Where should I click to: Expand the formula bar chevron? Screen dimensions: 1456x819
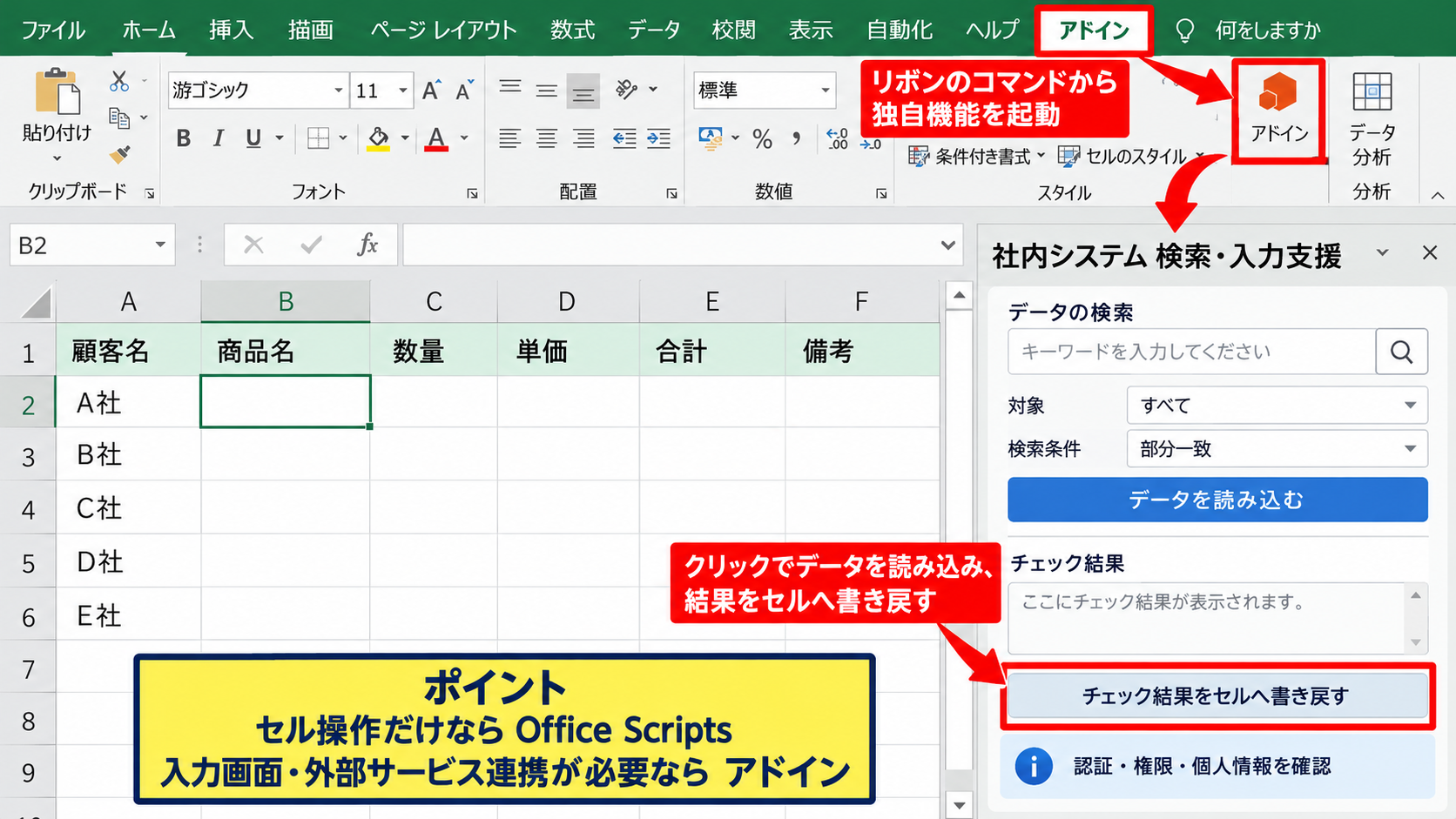pyautogui.click(x=948, y=245)
